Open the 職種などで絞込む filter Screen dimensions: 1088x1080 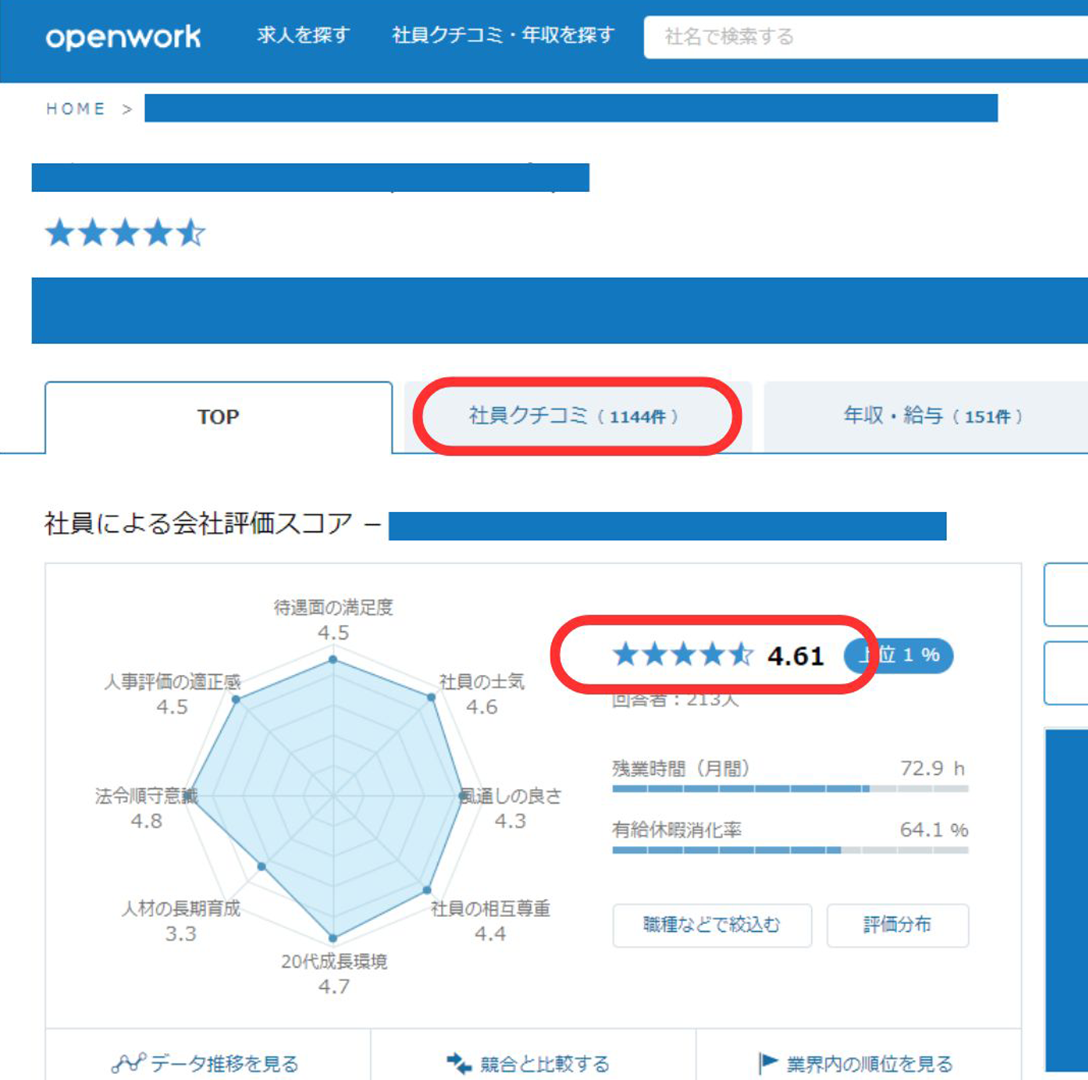click(711, 925)
